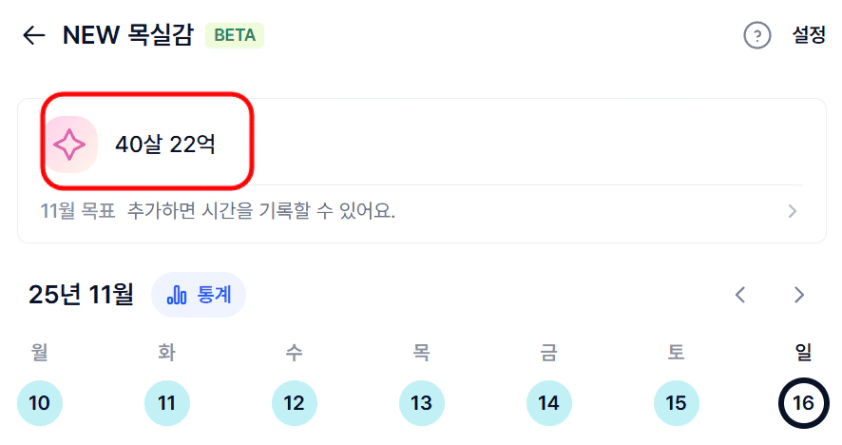Go to previous week with left chevron

(x=740, y=295)
